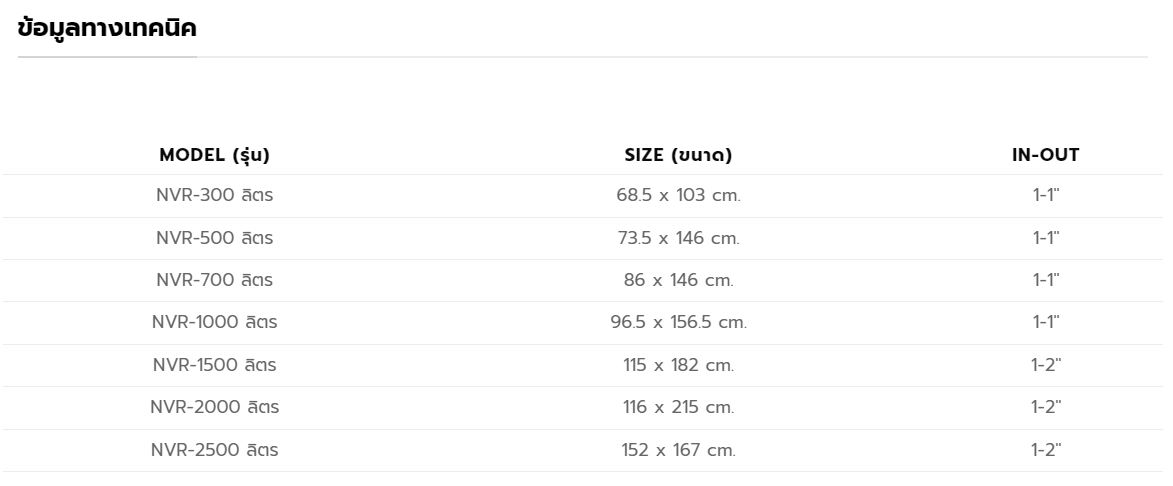The width and height of the screenshot is (1173, 486).
Task: Select the NVR-1000 ลิตร model cell
Action: tap(215, 323)
